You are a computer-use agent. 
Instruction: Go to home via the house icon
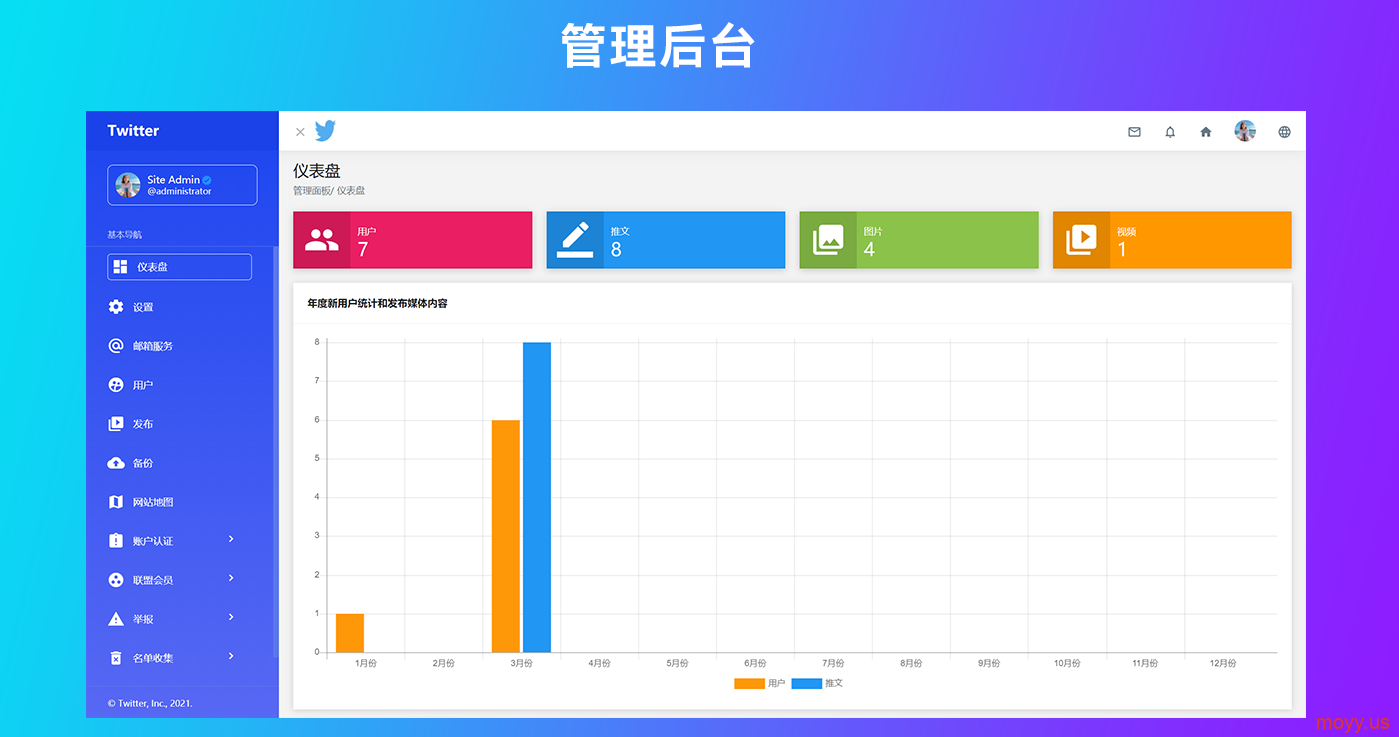coord(1206,132)
